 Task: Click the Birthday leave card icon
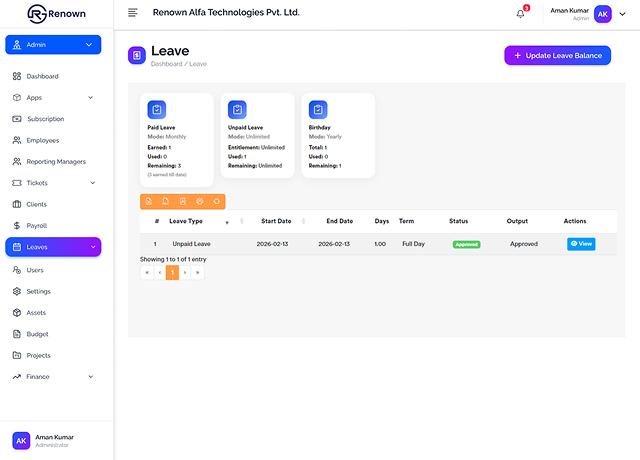(x=318, y=110)
